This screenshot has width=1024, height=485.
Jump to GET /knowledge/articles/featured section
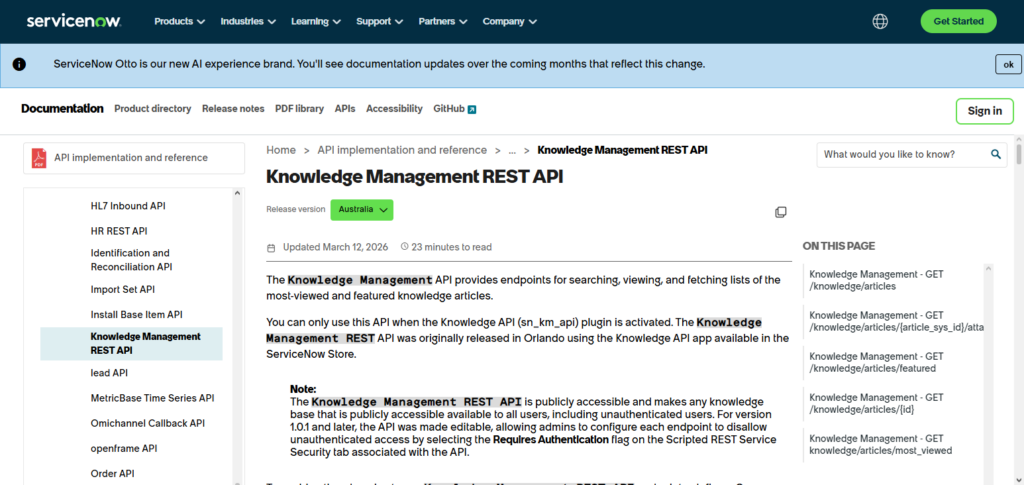[876, 362]
